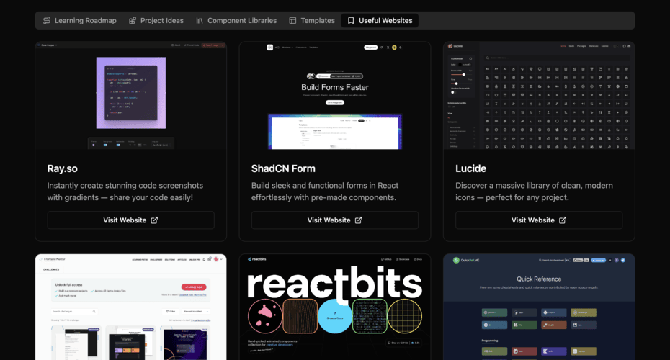The image size is (670, 360).
Task: Open the ShadCN Form preview thumbnail
Action: click(335, 95)
